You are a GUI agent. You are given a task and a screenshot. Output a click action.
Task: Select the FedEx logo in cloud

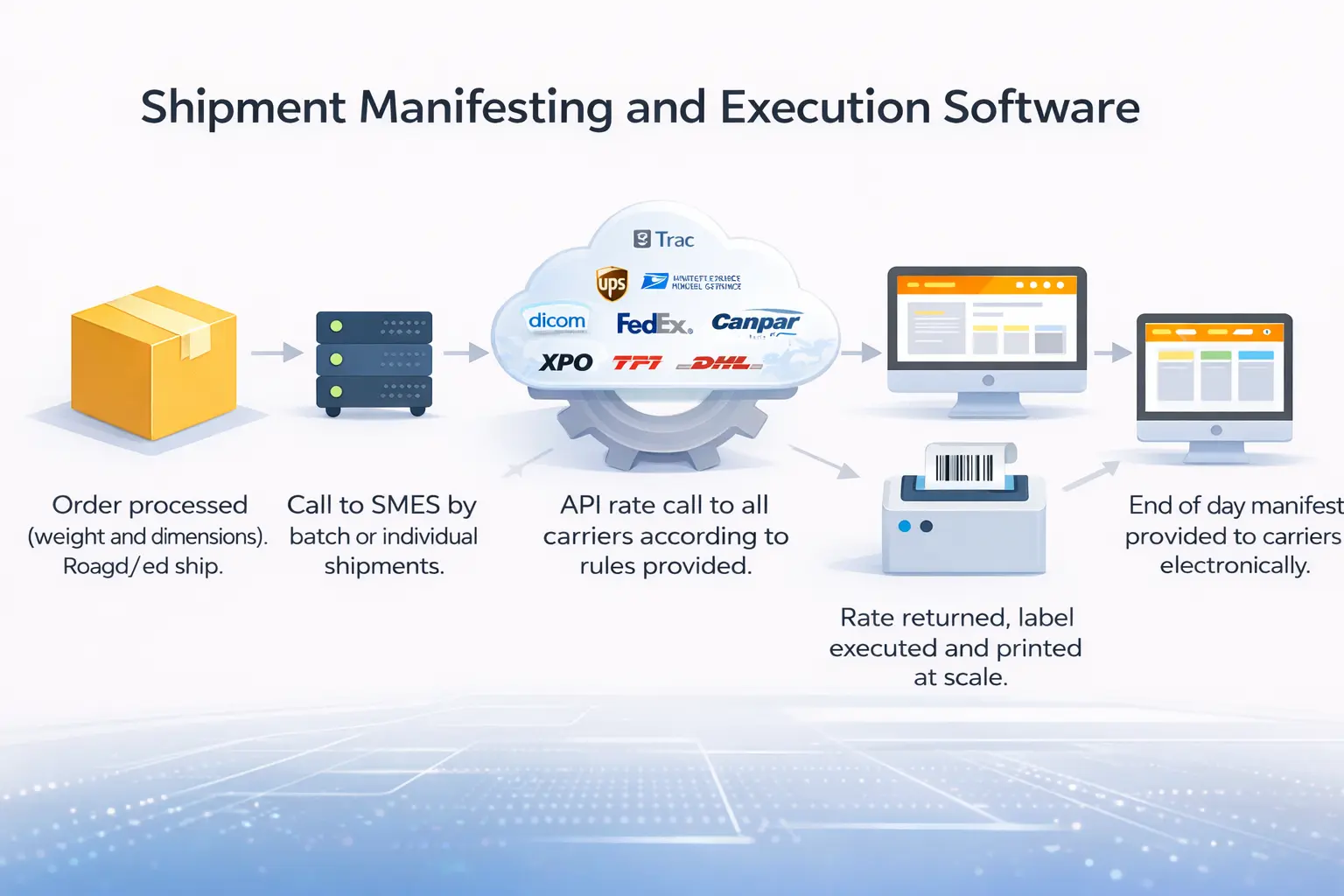point(654,325)
